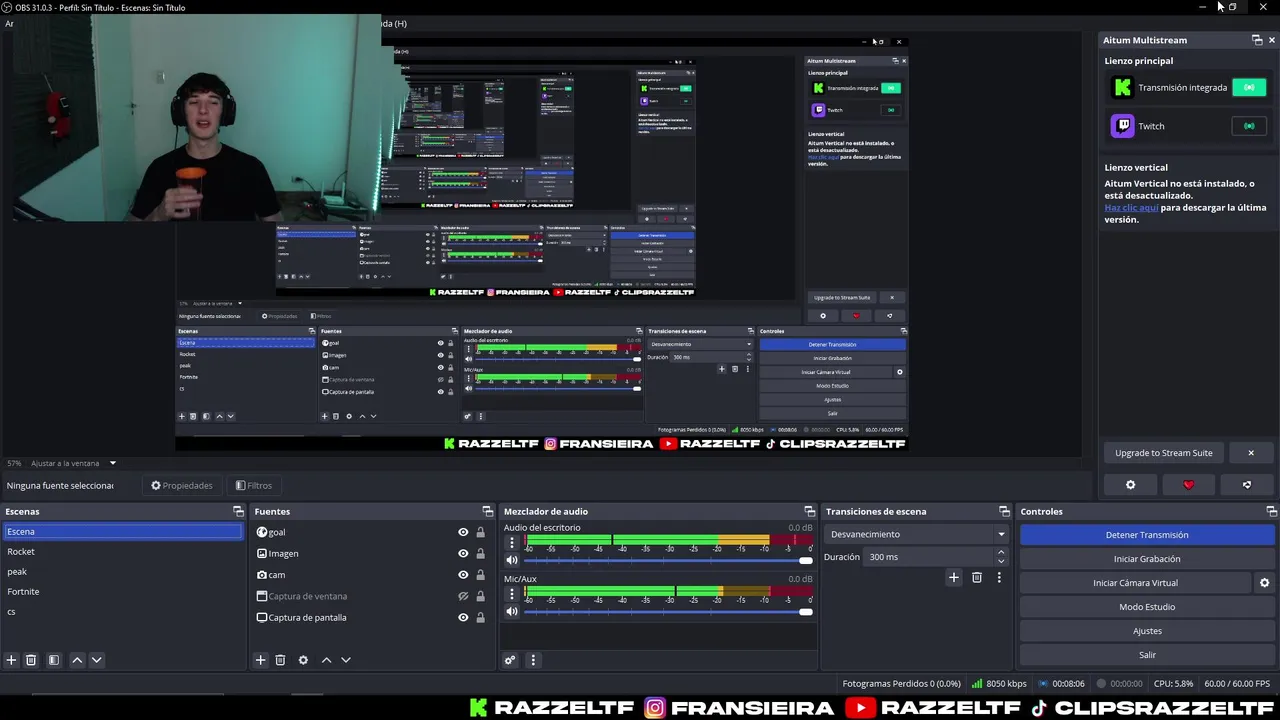Add a new scene in Escenas panel

(x=11, y=660)
